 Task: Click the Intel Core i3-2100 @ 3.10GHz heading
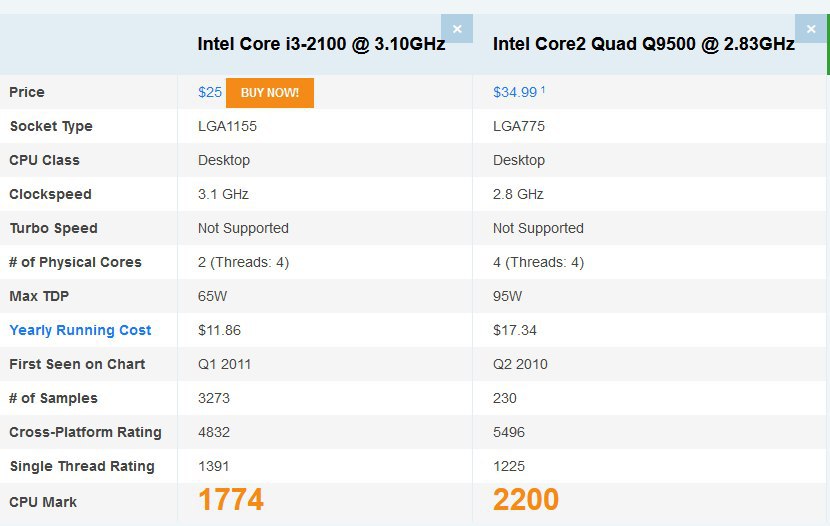pos(321,44)
